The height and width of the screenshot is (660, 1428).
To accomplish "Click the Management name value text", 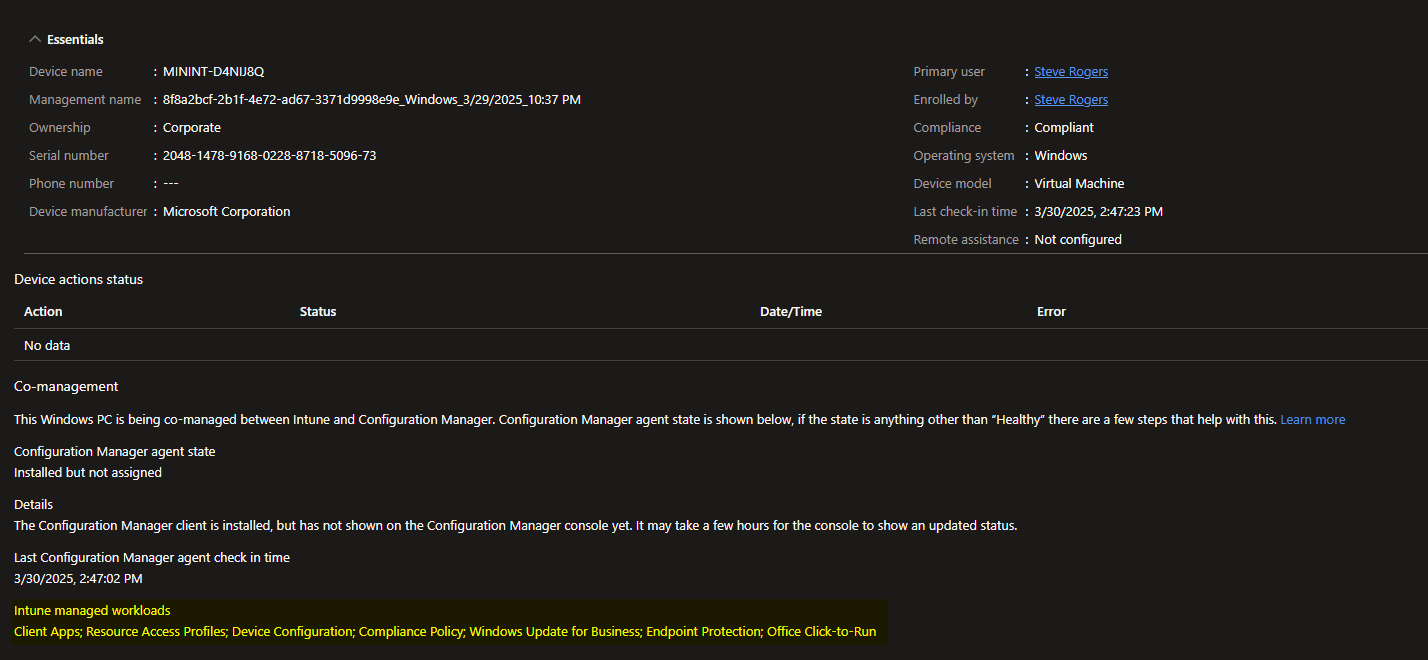I will tap(371, 100).
